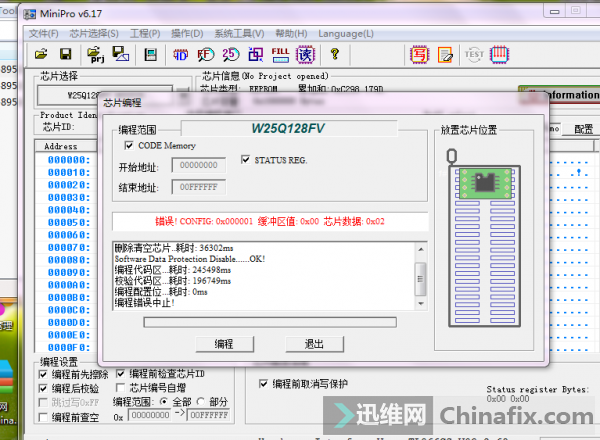
Task: Click the read chip (读) icon
Action: (x=305, y=55)
